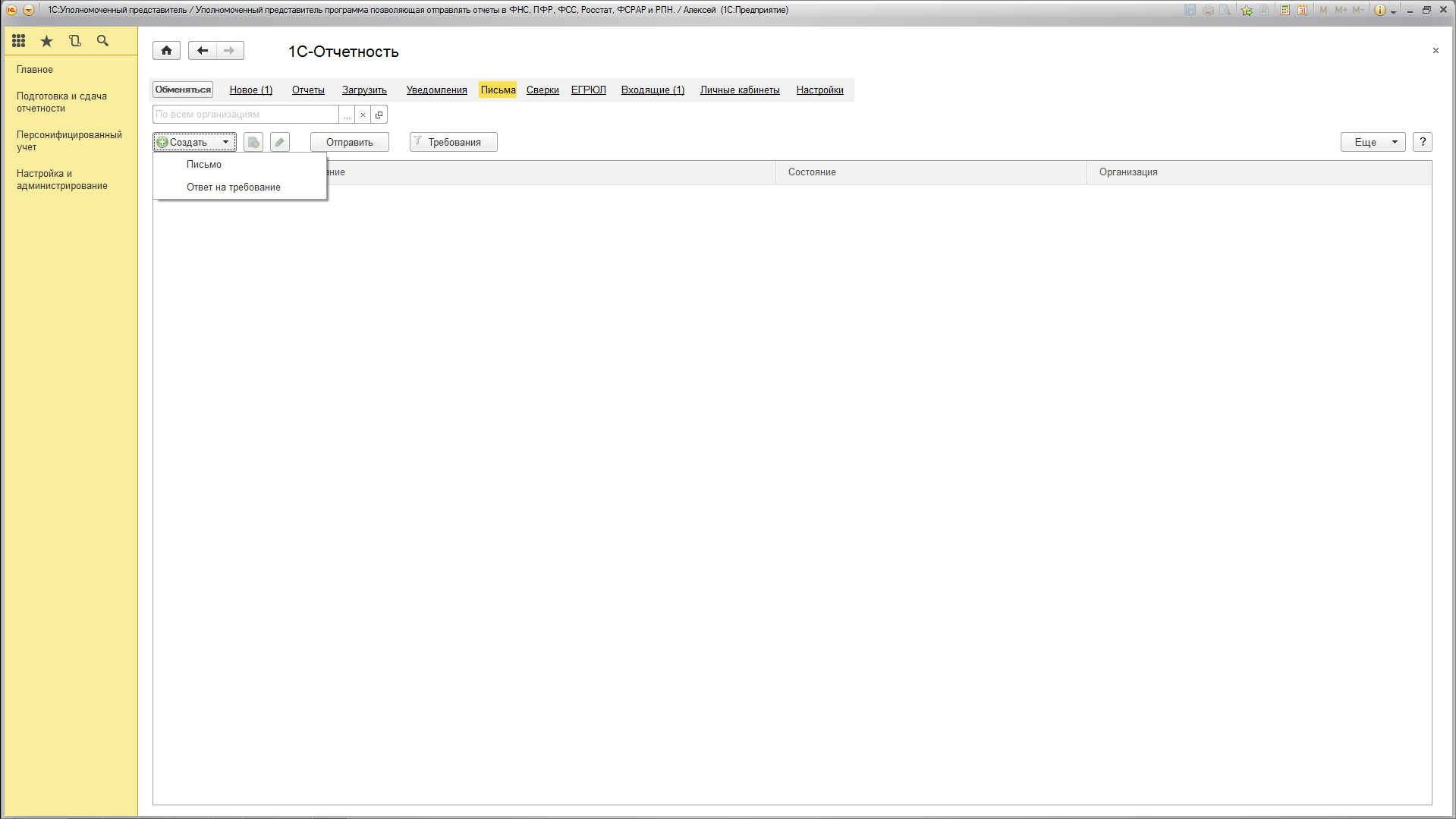Open the sections grid menu icon
Image resolution: width=1456 pixels, height=819 pixels.
click(19, 41)
